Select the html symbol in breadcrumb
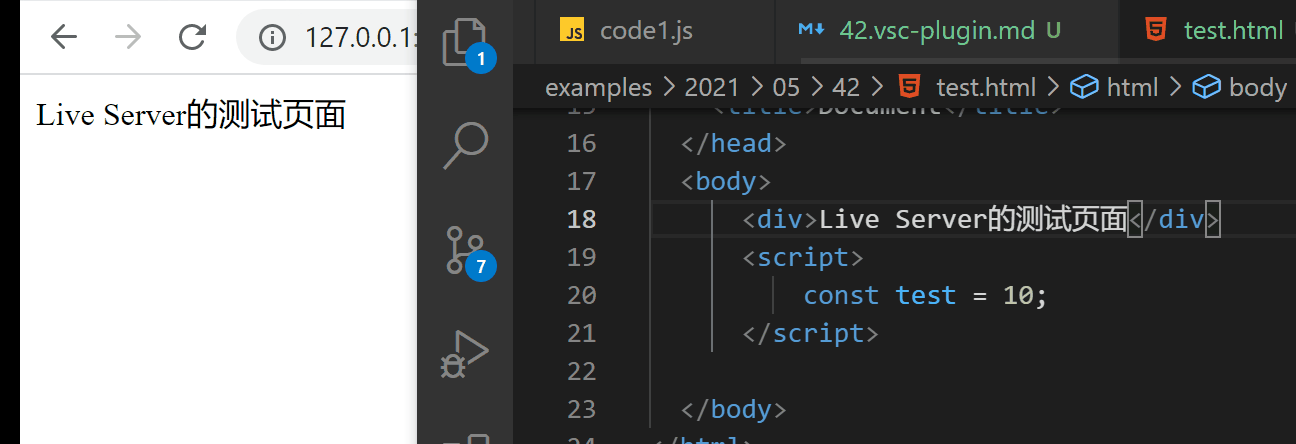The width and height of the screenshot is (1296, 444). [1132, 88]
